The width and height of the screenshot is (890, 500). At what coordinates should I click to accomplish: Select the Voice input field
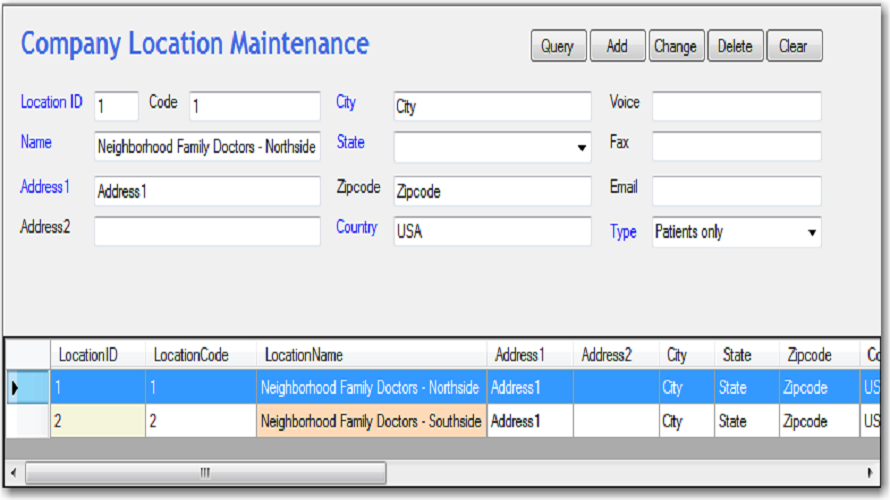click(736, 106)
